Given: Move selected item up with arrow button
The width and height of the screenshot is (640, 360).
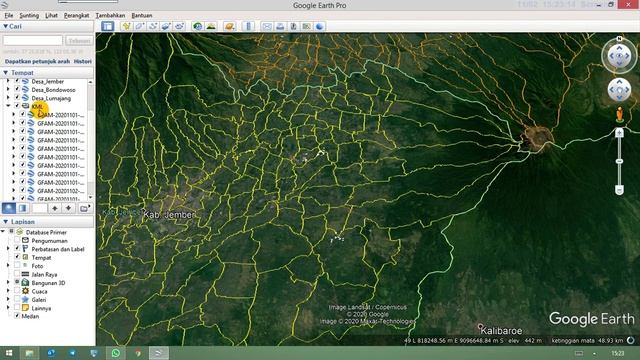Looking at the screenshot, I should coord(55,208).
